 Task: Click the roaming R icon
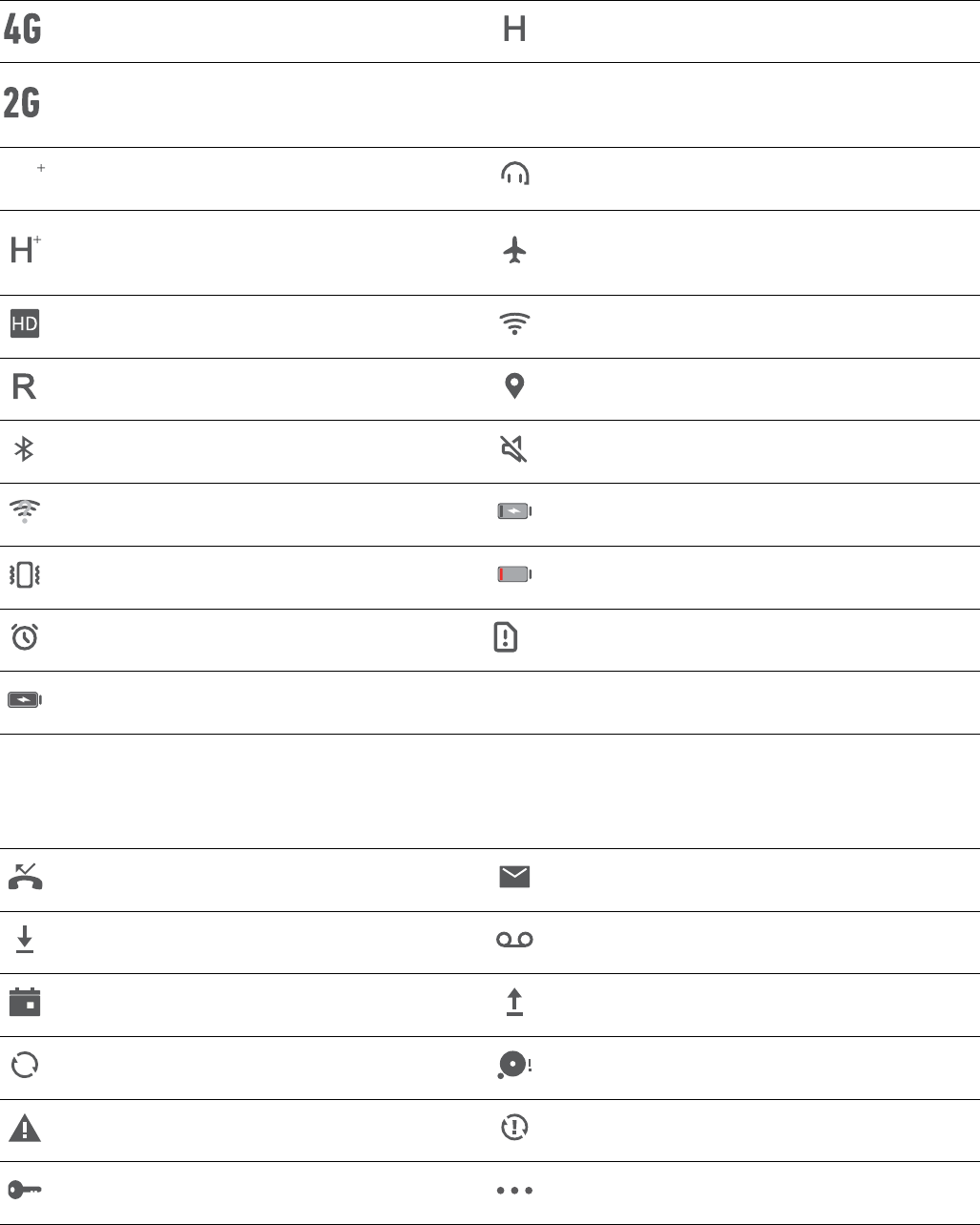(x=24, y=386)
